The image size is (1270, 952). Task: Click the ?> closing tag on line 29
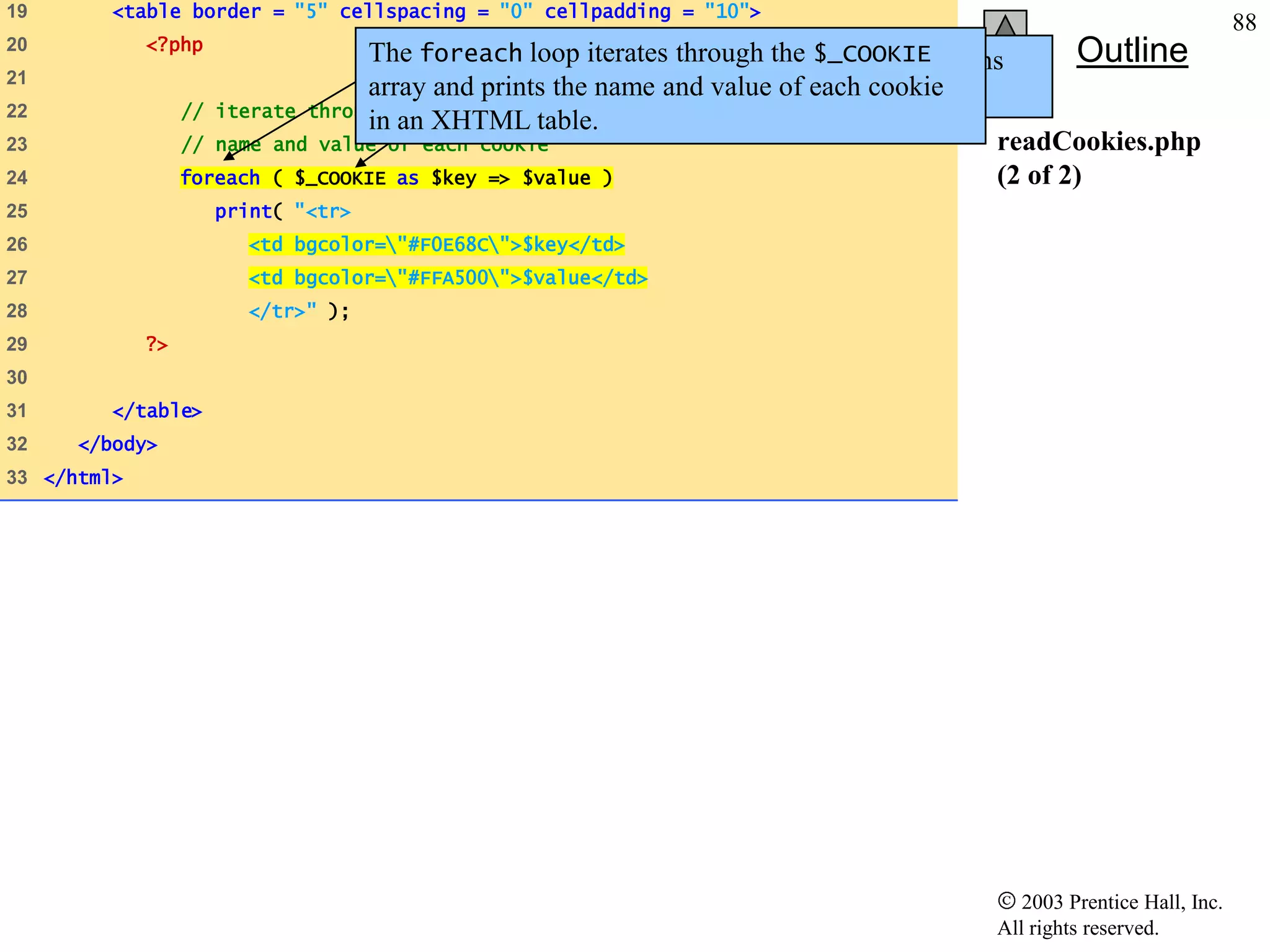click(156, 344)
